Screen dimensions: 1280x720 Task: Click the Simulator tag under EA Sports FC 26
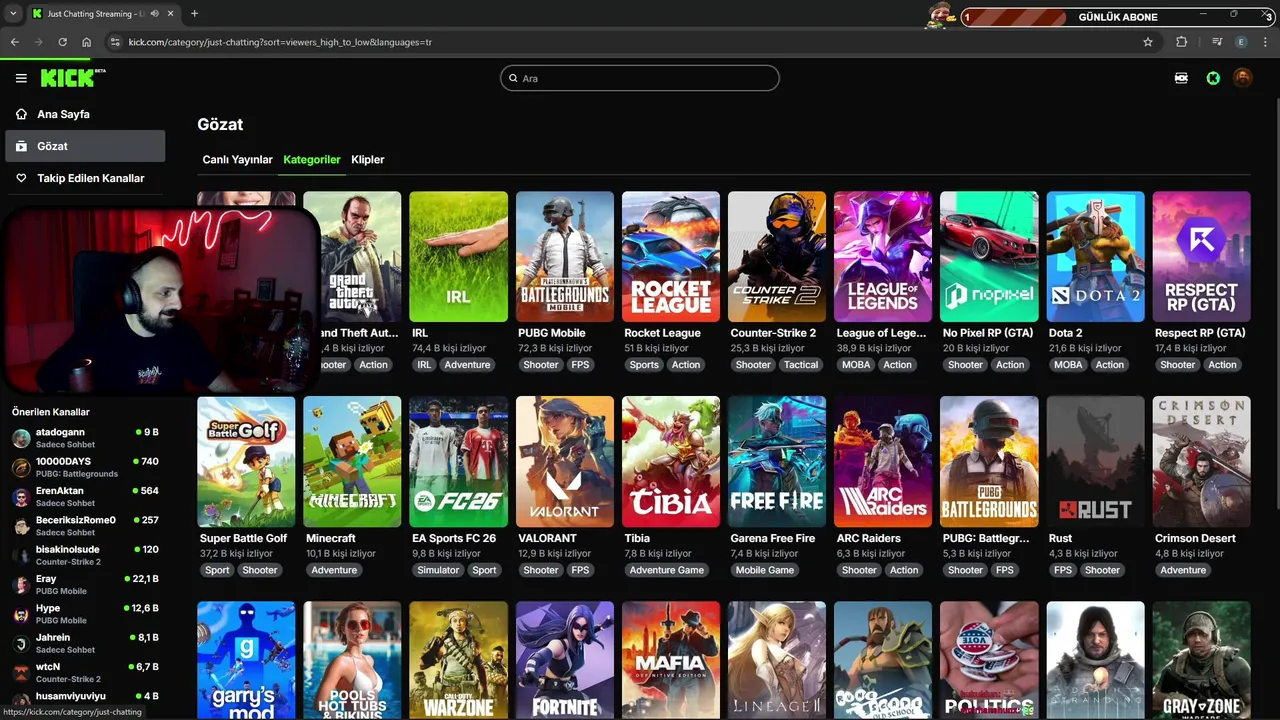438,570
